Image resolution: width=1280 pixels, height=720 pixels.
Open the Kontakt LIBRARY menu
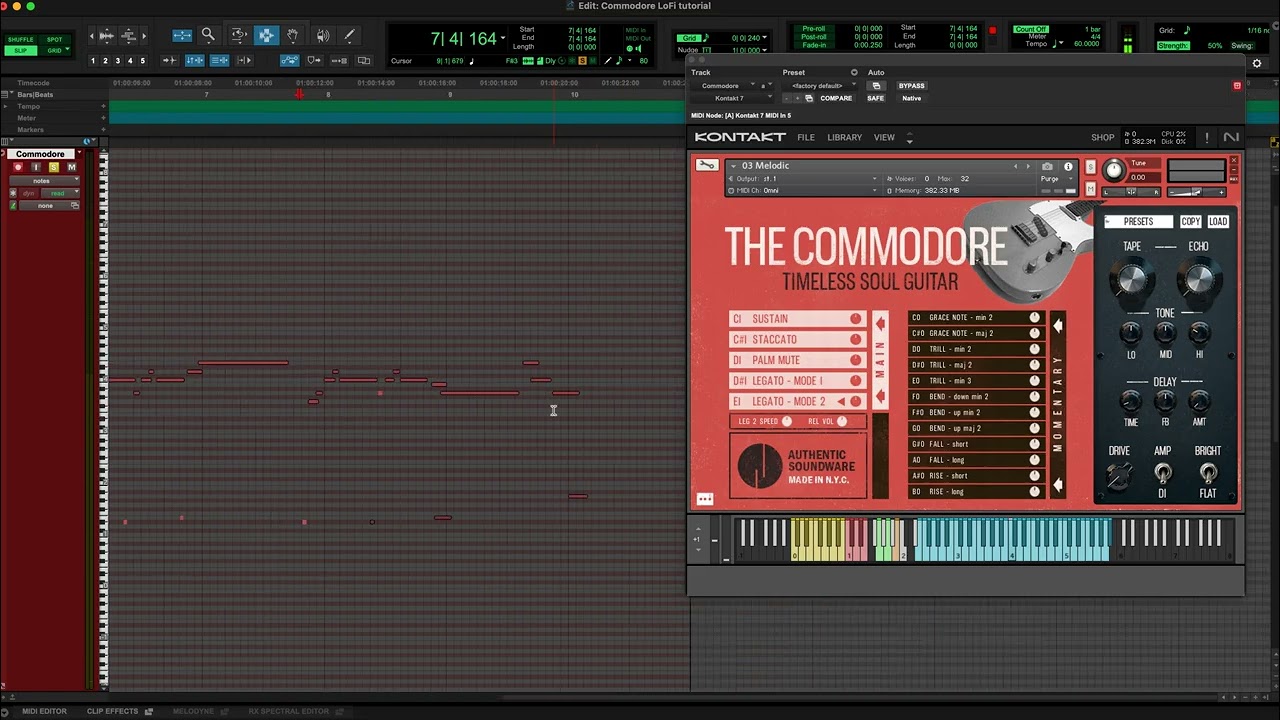click(x=844, y=137)
